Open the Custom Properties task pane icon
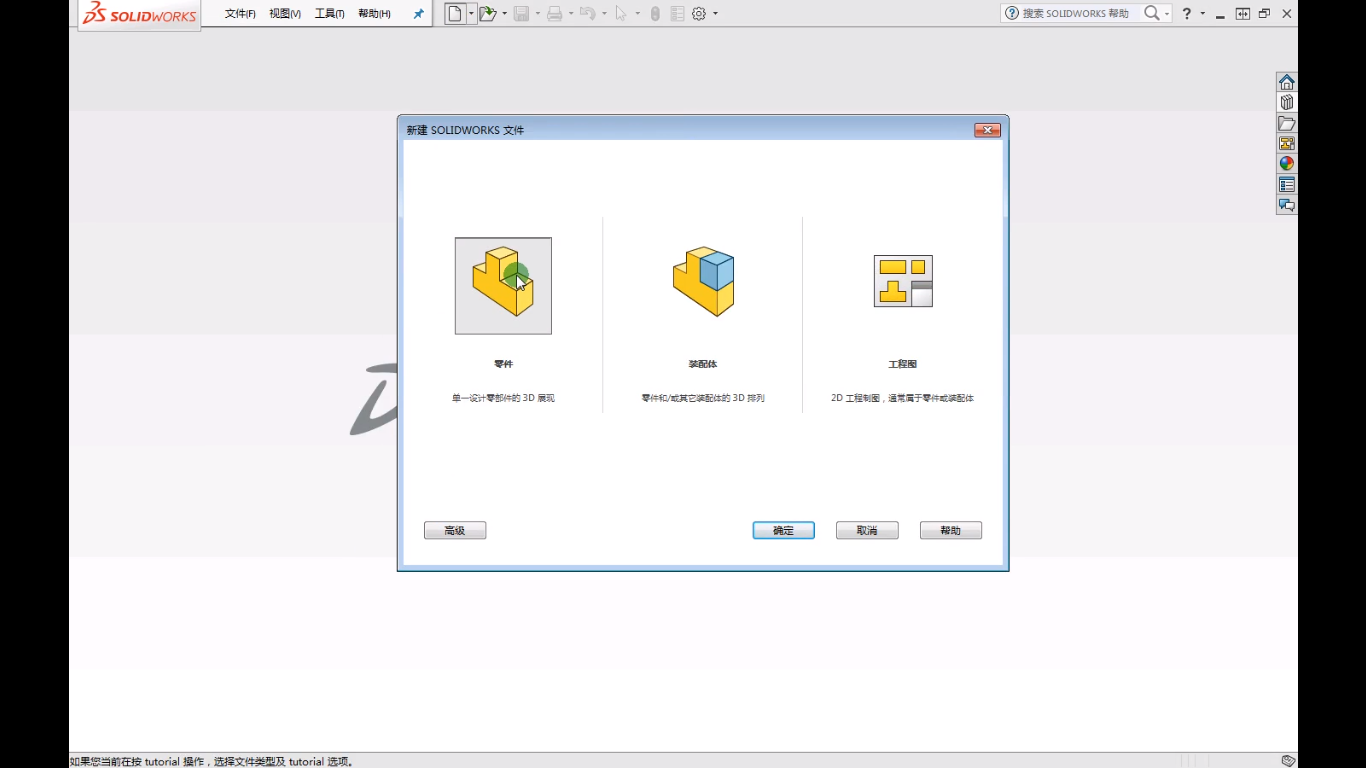 1287,184
